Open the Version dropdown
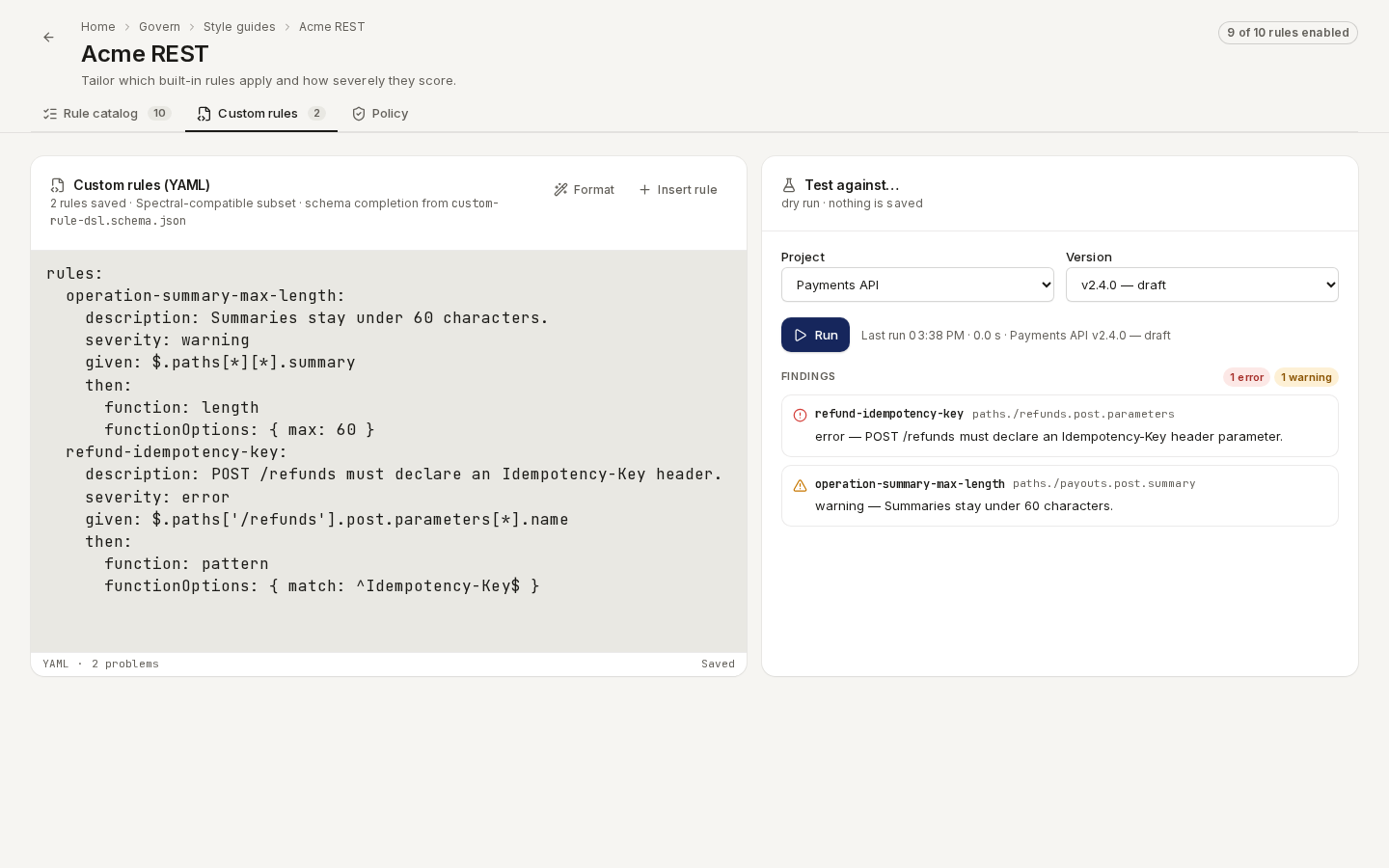Screen dimensions: 1389x868 tap(1202, 285)
